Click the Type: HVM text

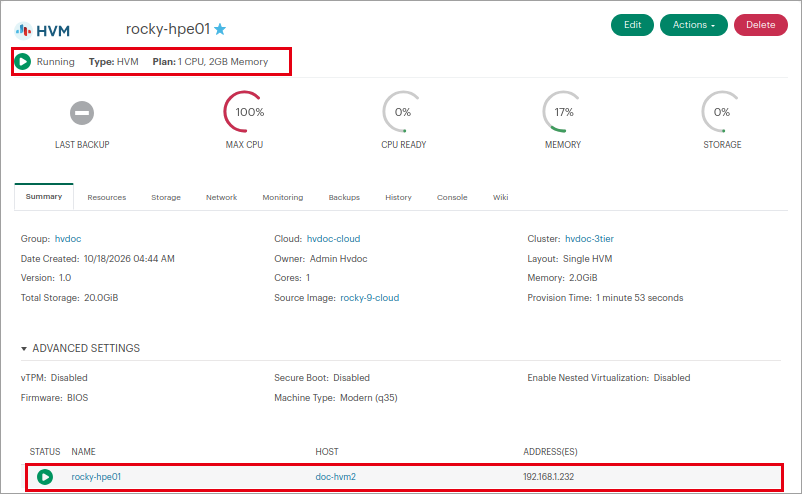point(114,61)
